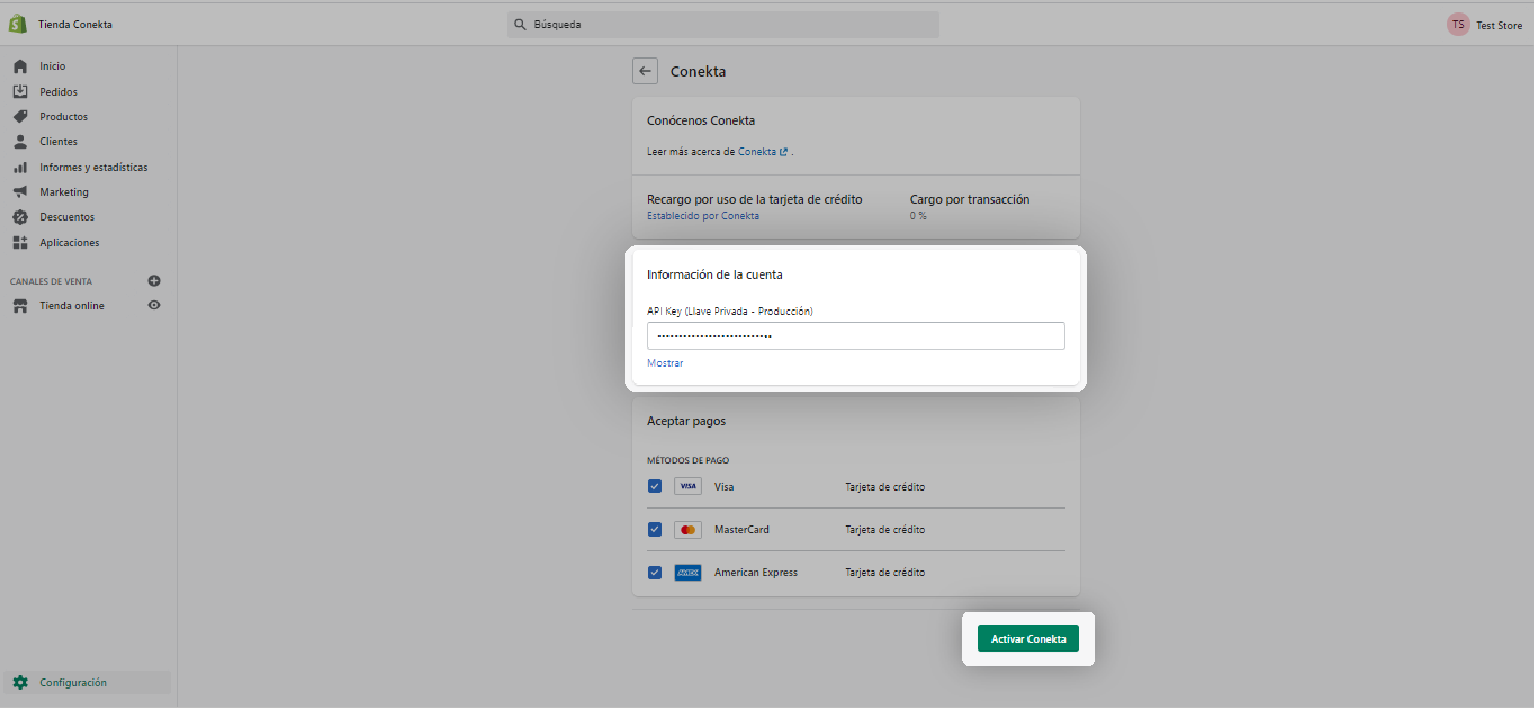Click the TS account avatar
The width and height of the screenshot is (1534, 708).
(1458, 25)
